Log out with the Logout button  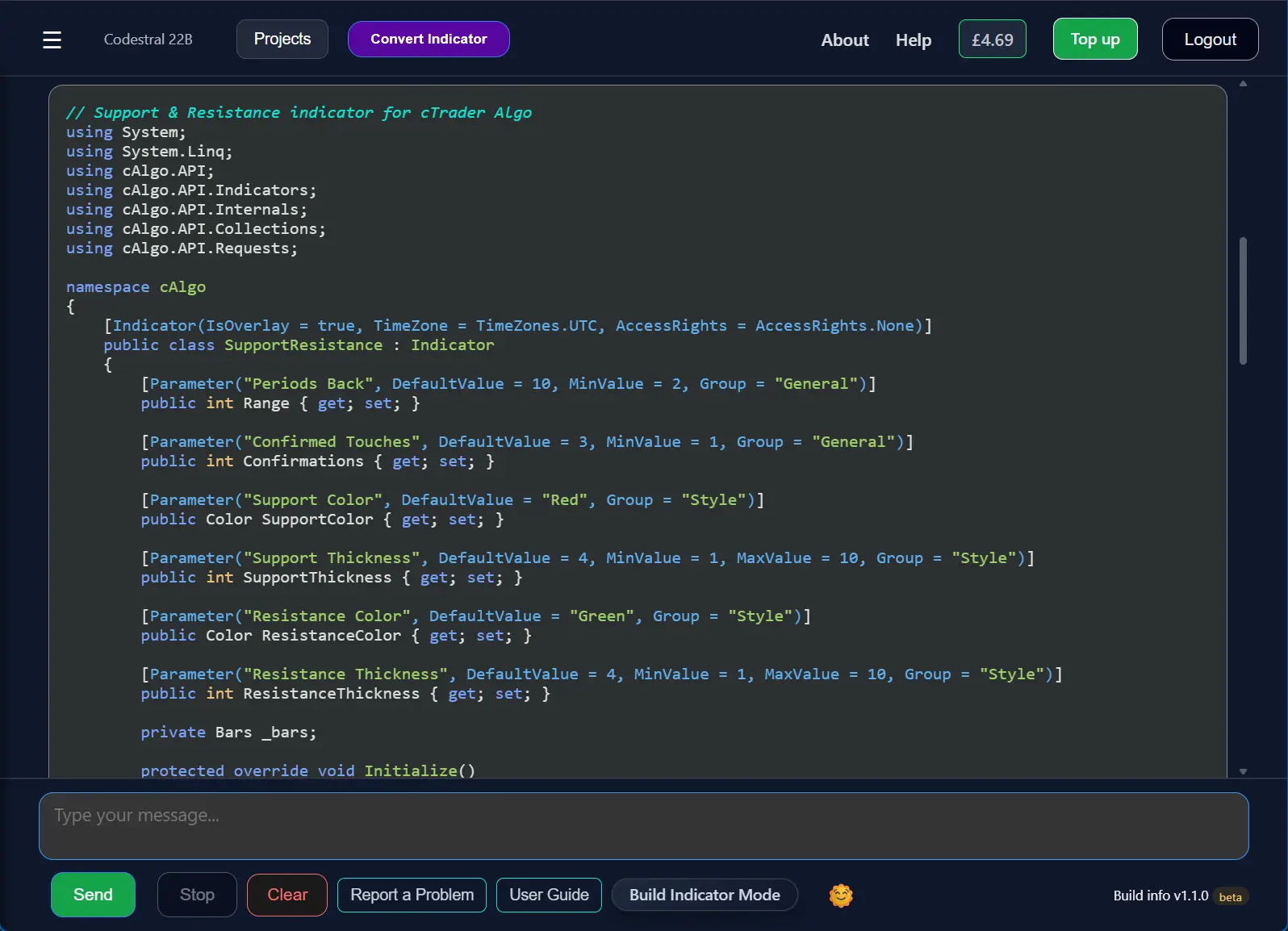(x=1209, y=40)
